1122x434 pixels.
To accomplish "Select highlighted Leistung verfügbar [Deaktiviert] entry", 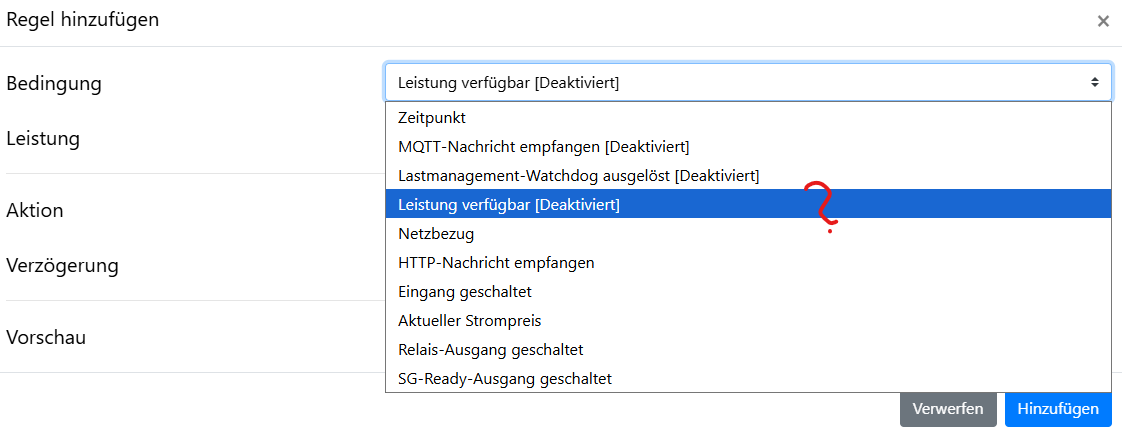I will click(508, 205).
